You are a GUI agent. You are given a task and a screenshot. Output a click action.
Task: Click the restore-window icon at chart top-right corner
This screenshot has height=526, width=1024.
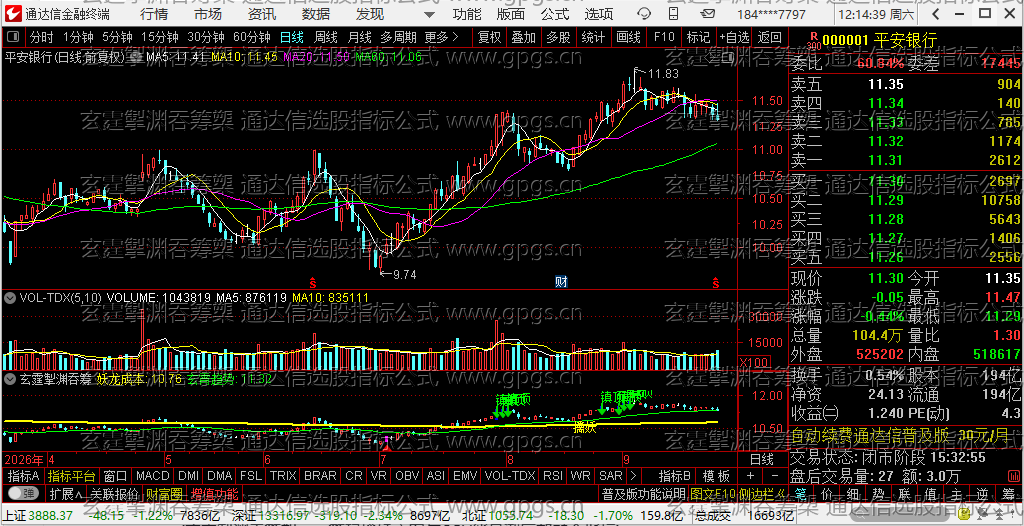[729, 58]
